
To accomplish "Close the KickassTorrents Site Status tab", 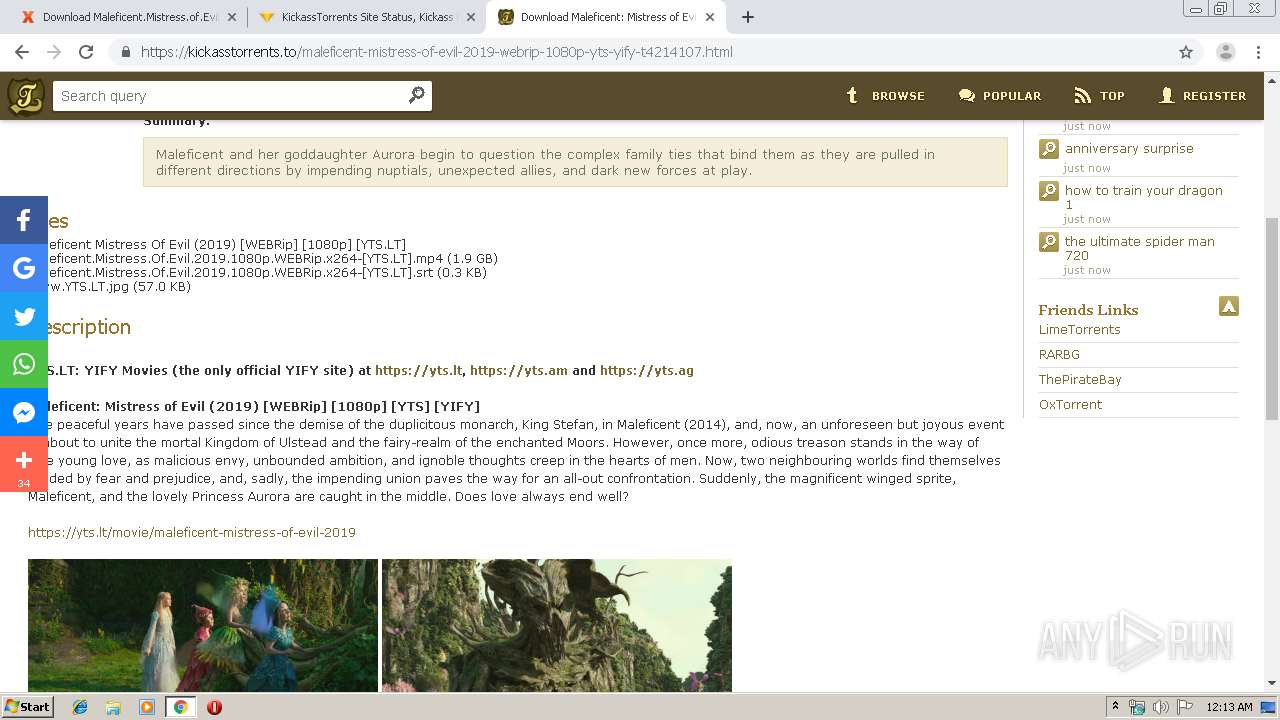I will pos(471,17).
